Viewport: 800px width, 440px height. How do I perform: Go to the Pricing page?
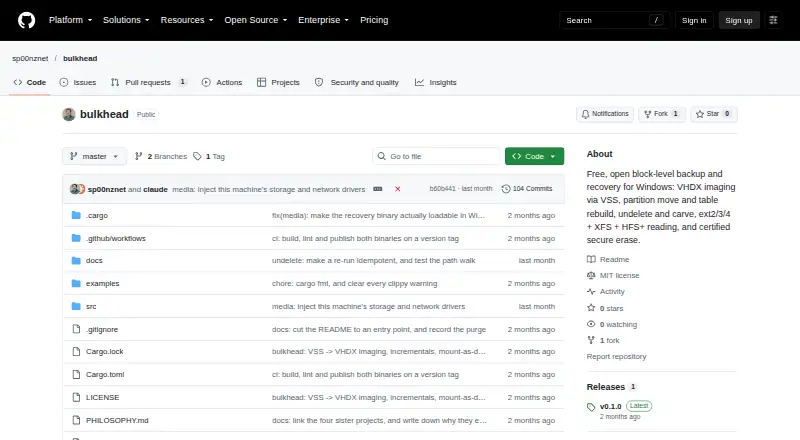click(x=374, y=20)
